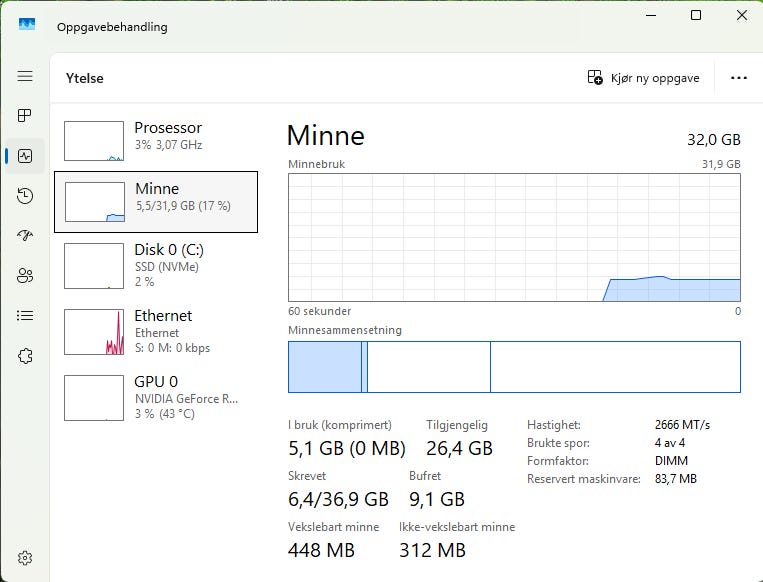Image resolution: width=763 pixels, height=582 pixels.
Task: Click the Disk 0 mini graph thumbnail
Action: point(94,266)
